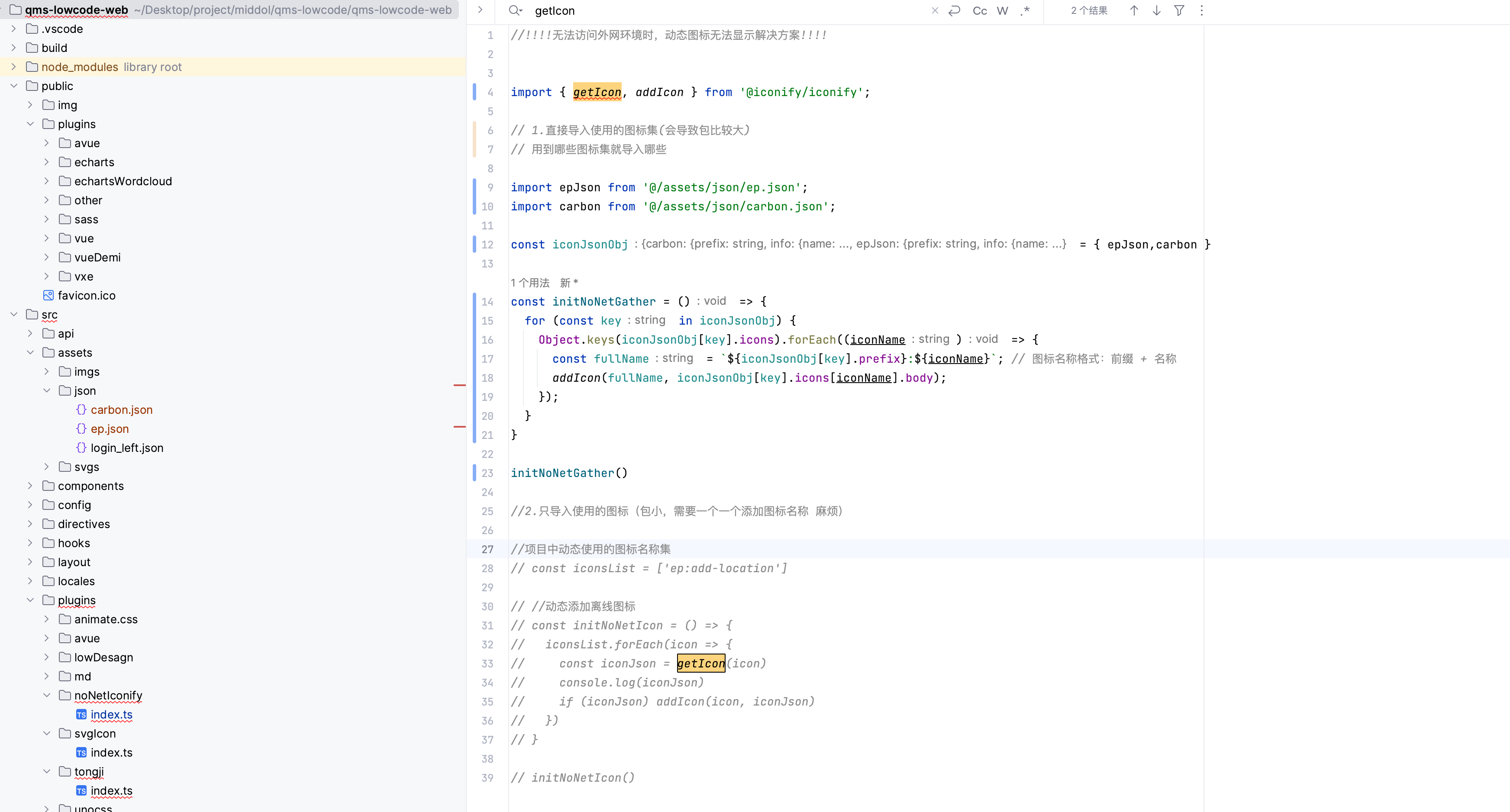Collapse the svgIcon folder
Image resolution: width=1510 pixels, height=812 pixels.
47,734
